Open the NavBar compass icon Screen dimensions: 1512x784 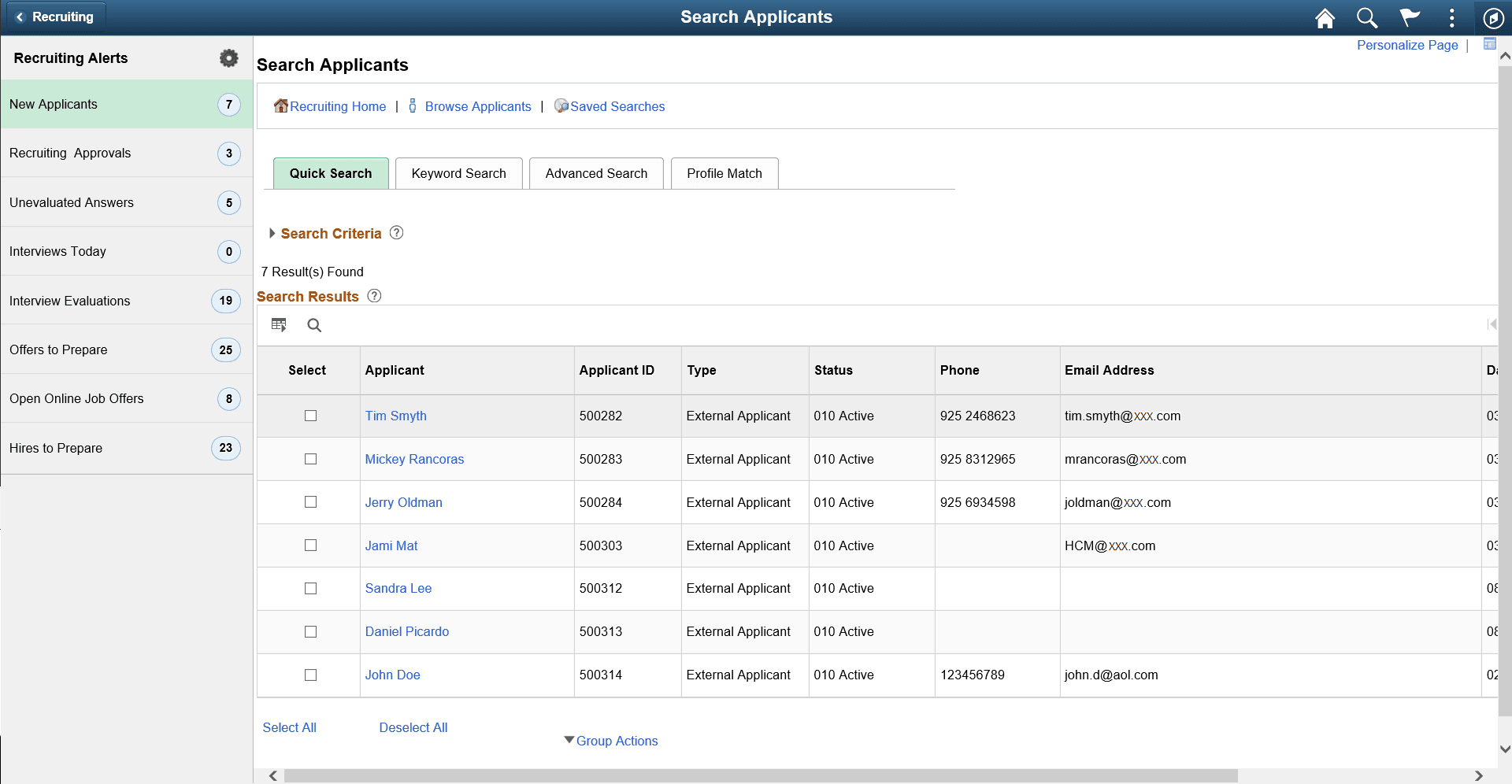point(1493,18)
